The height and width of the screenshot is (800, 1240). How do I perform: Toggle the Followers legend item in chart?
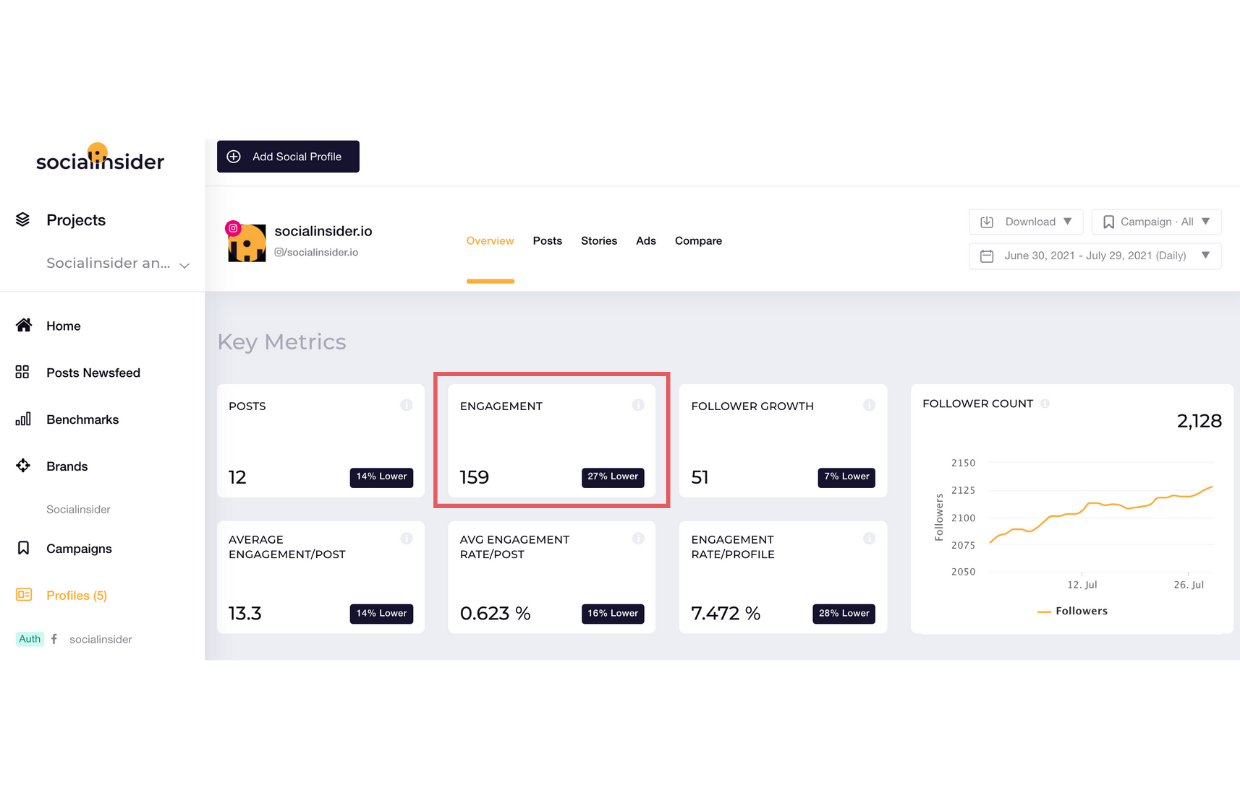(x=1072, y=611)
